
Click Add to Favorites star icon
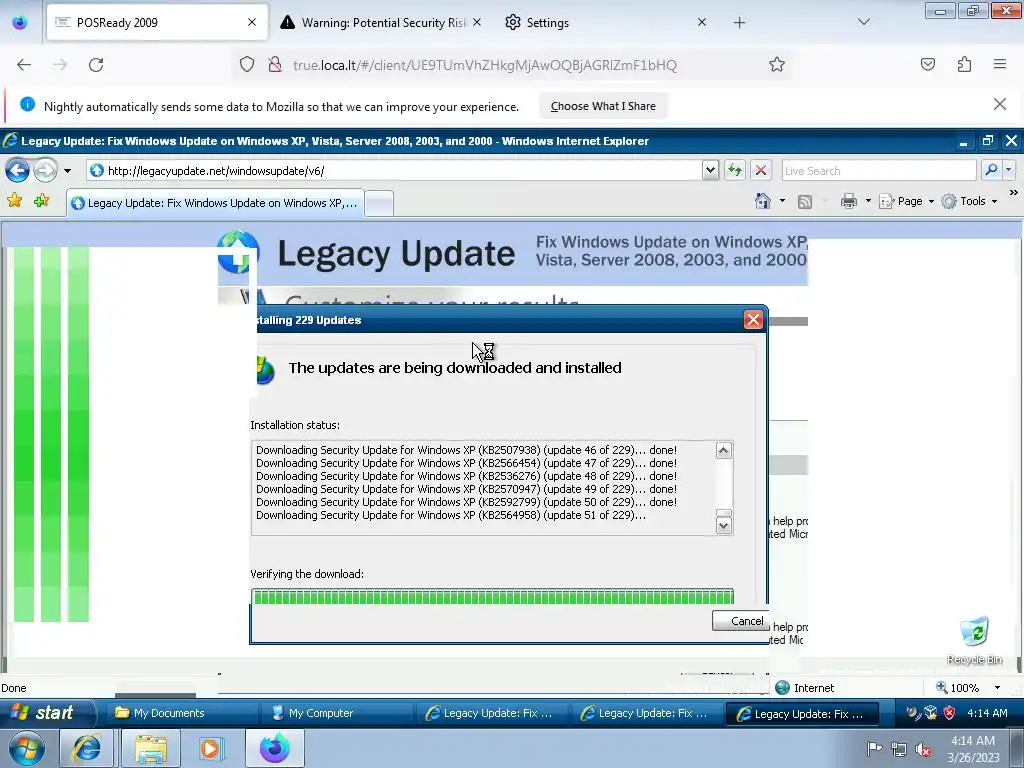coord(41,200)
